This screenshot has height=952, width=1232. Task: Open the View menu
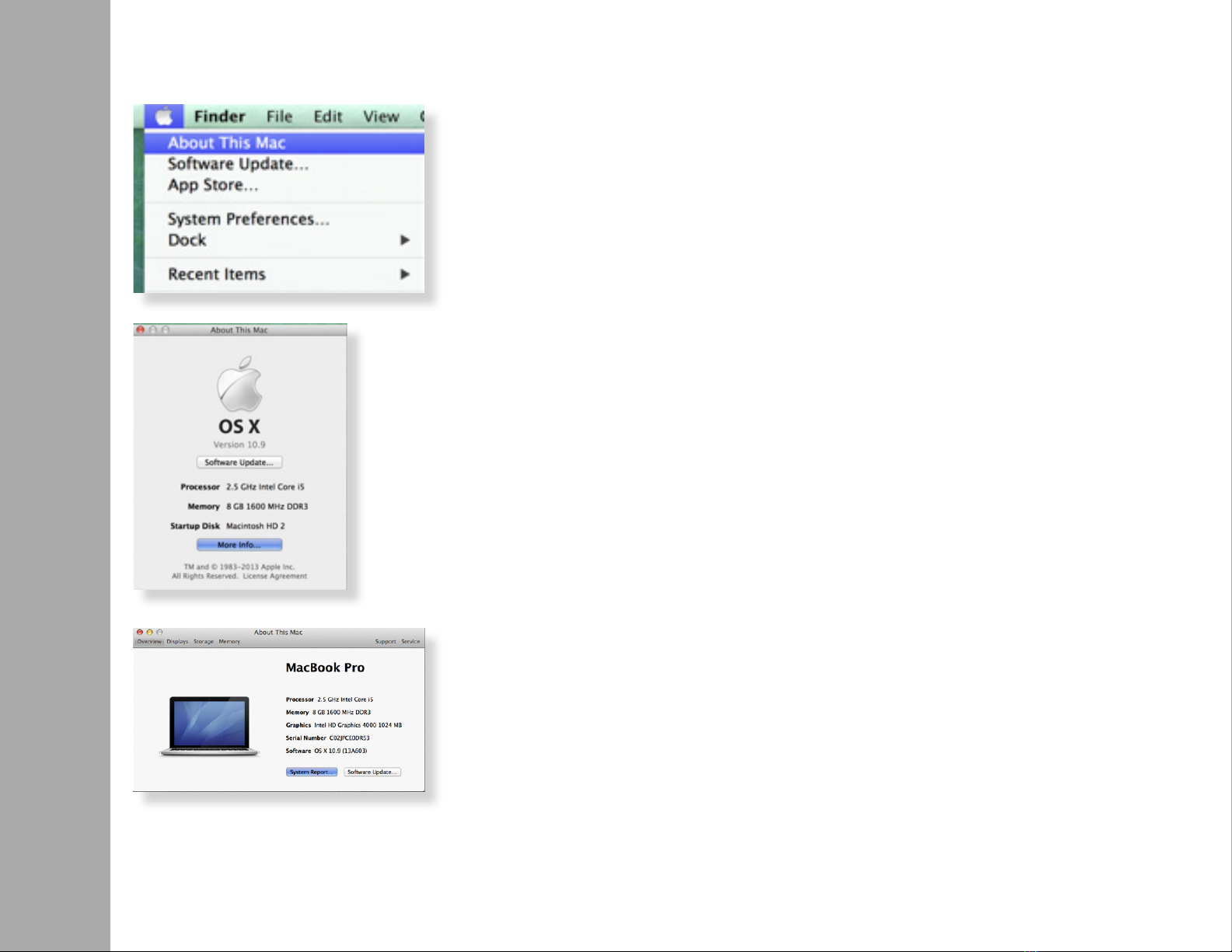[x=381, y=117]
